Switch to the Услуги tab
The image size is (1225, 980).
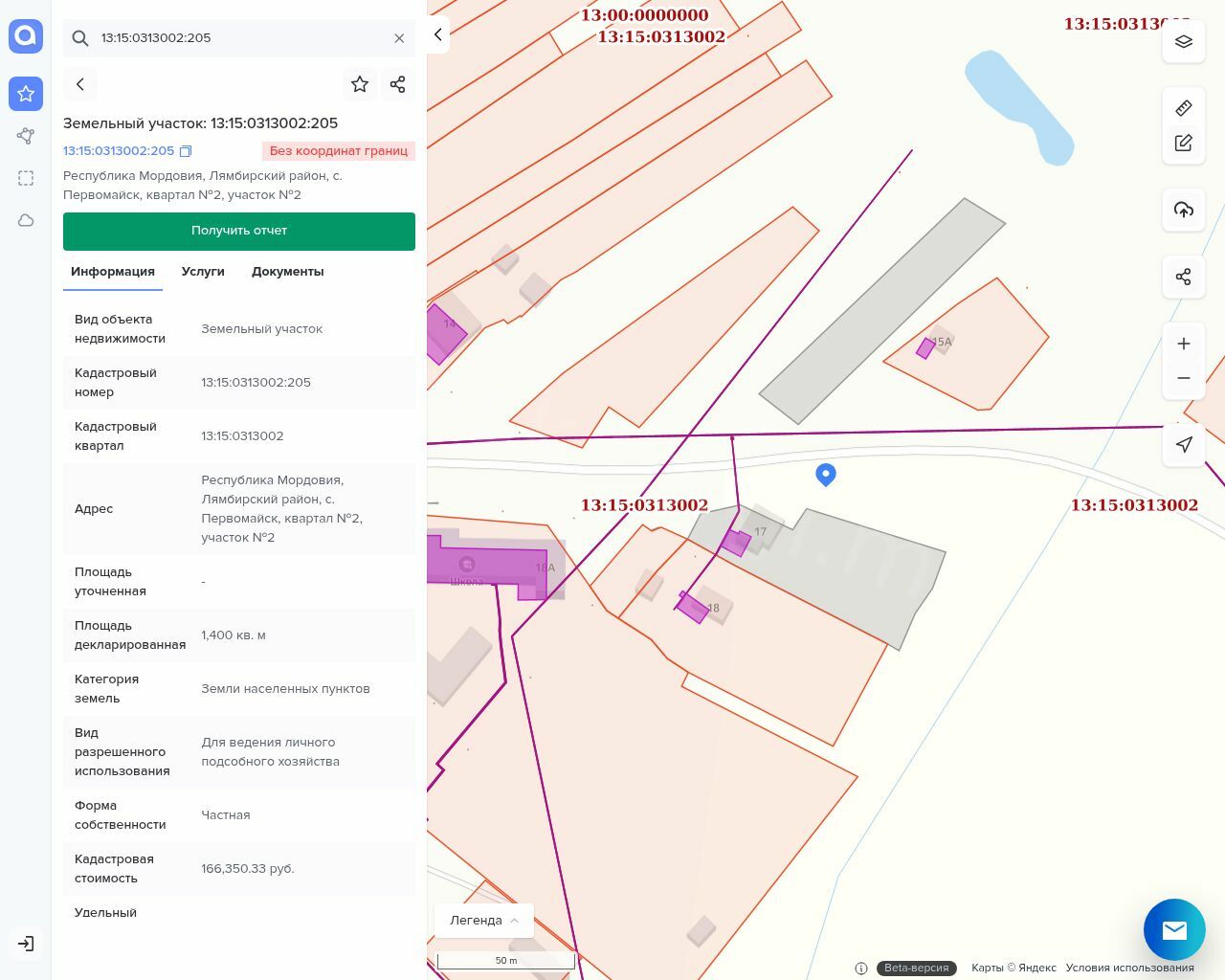pyautogui.click(x=203, y=272)
